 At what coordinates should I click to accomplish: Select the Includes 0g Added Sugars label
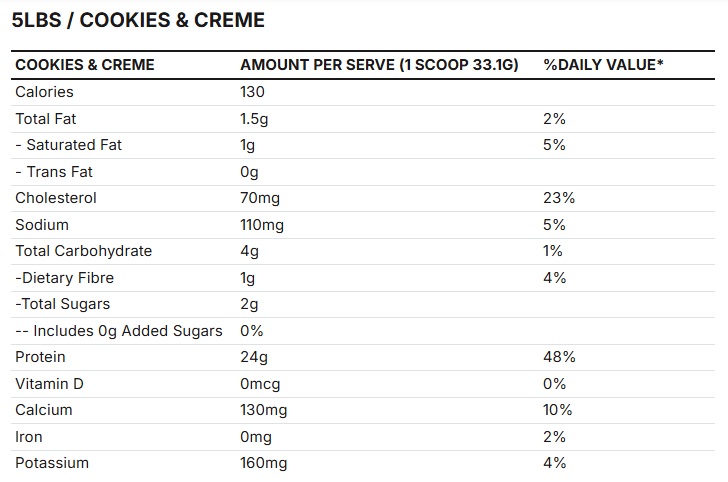pos(119,331)
